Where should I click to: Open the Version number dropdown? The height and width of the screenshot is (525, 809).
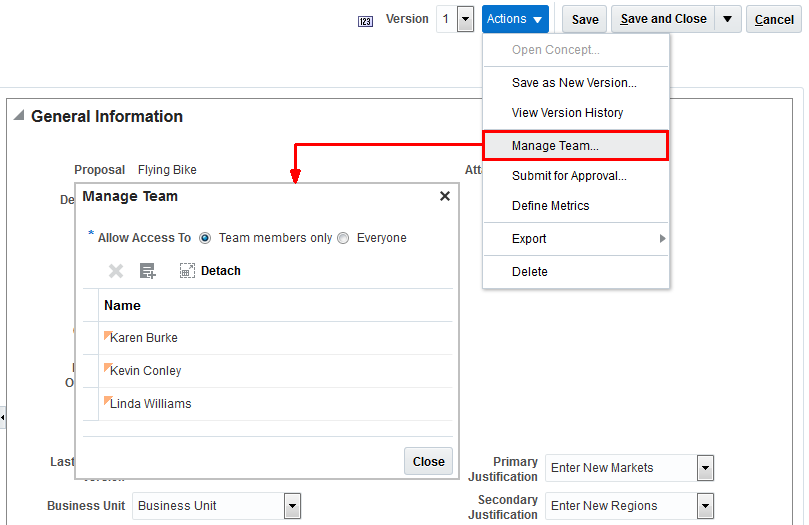click(x=465, y=19)
